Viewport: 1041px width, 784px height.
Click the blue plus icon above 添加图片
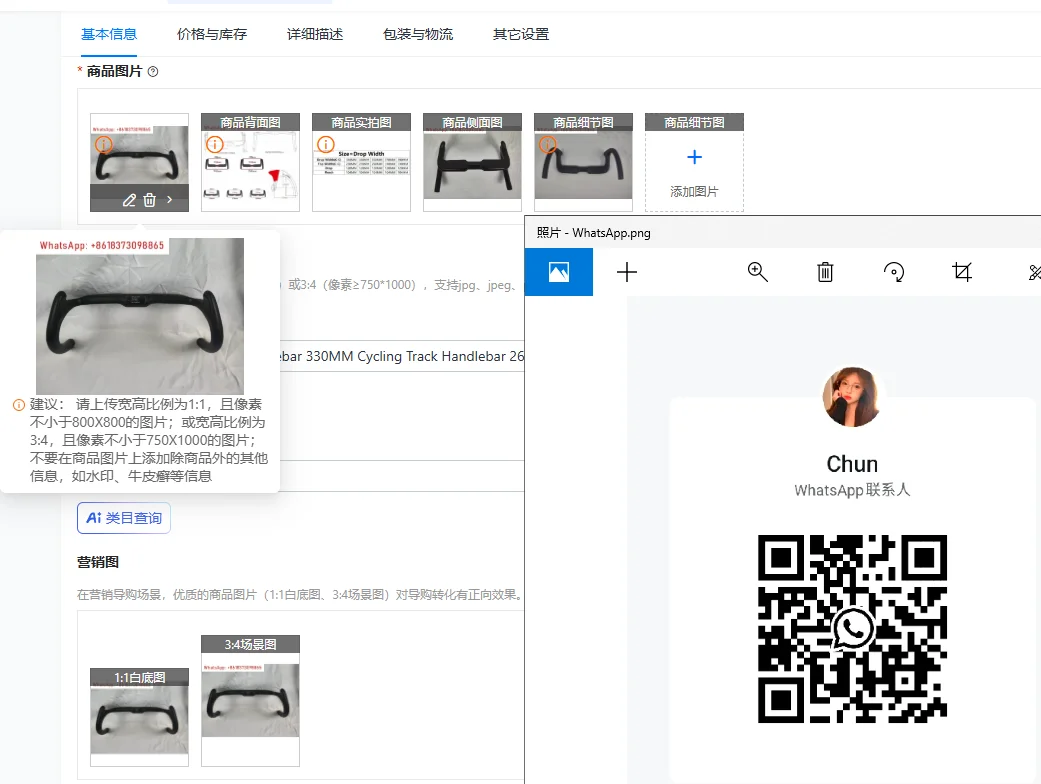pos(694,157)
